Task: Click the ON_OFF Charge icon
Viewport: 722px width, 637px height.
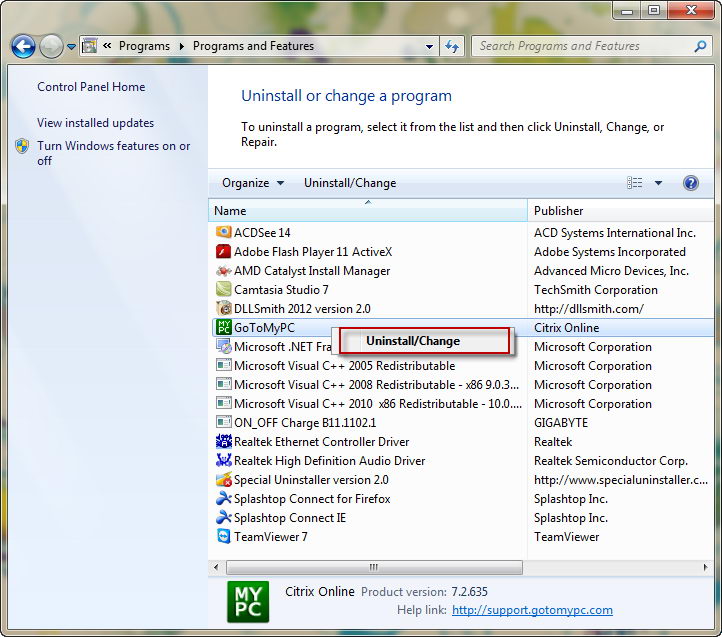Action: [224, 422]
